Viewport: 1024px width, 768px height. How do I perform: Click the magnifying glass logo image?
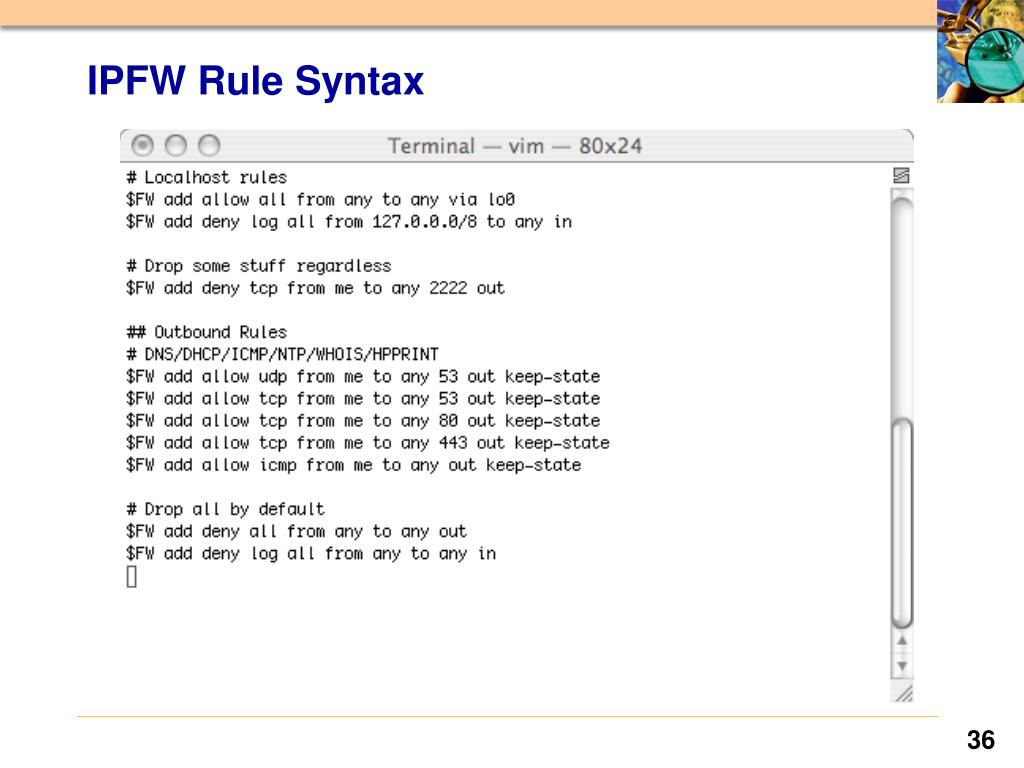point(980,51)
